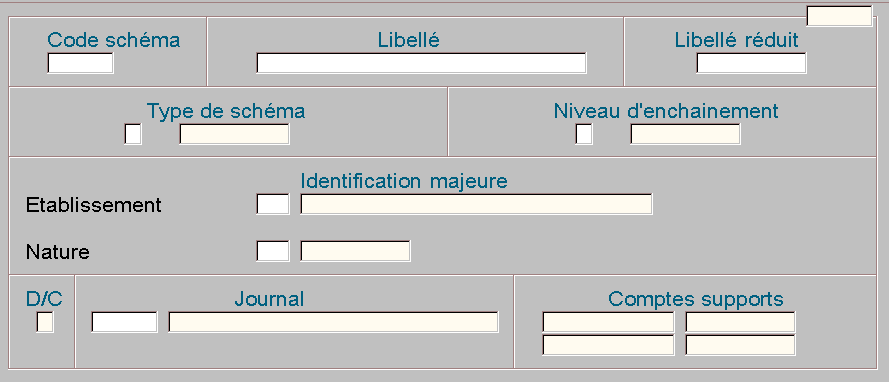Click the long Journal description field

coord(333,322)
